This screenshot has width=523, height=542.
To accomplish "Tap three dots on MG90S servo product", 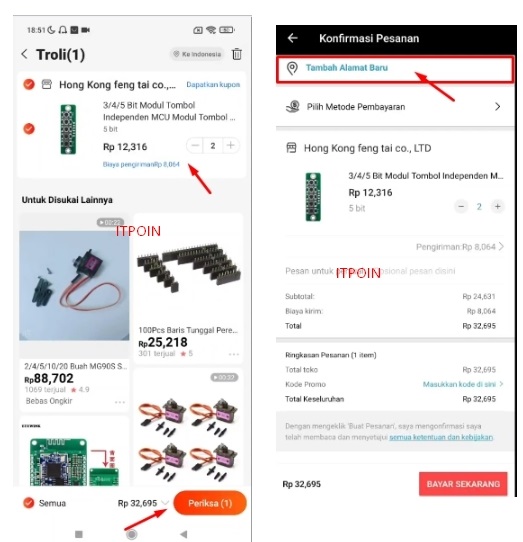I will coord(120,402).
